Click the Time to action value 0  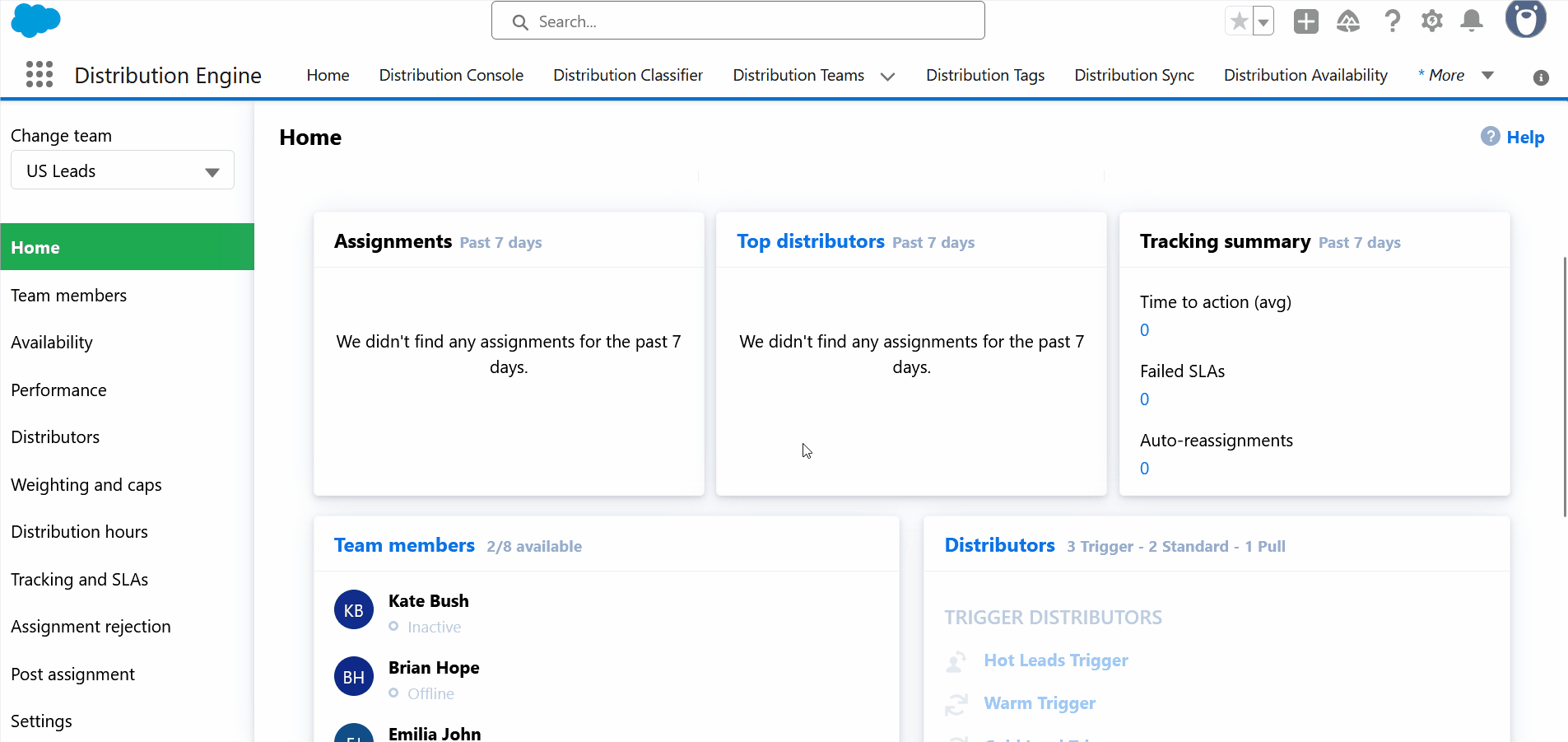coord(1144,330)
